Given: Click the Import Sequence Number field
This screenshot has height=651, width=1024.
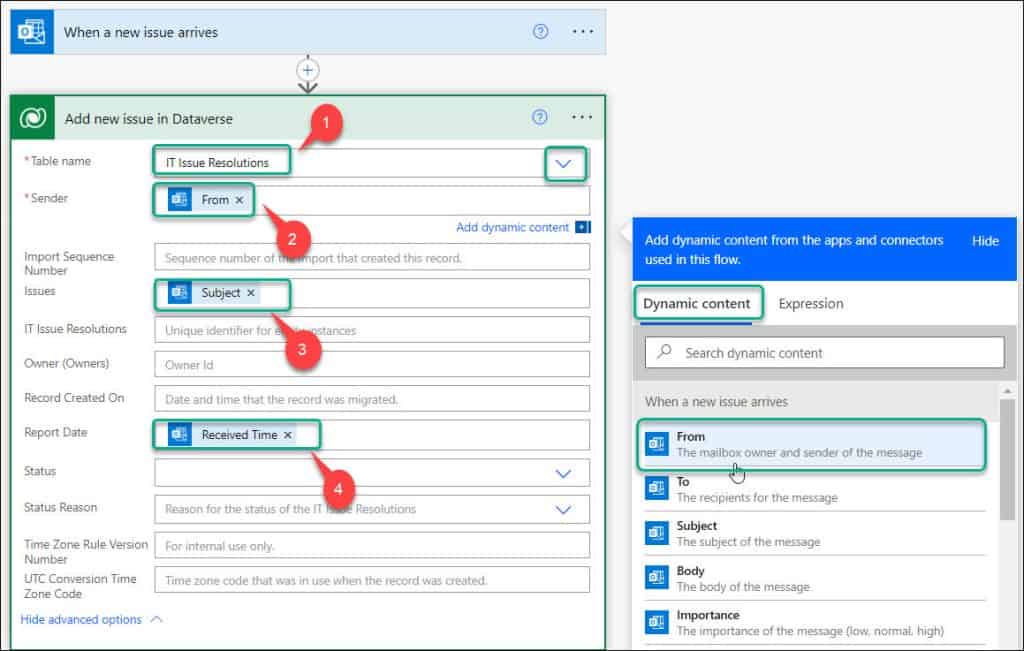Looking at the screenshot, I should (372, 257).
